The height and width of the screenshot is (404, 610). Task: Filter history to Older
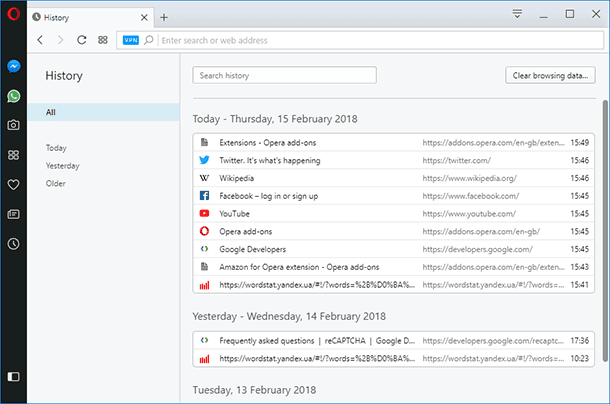56,183
